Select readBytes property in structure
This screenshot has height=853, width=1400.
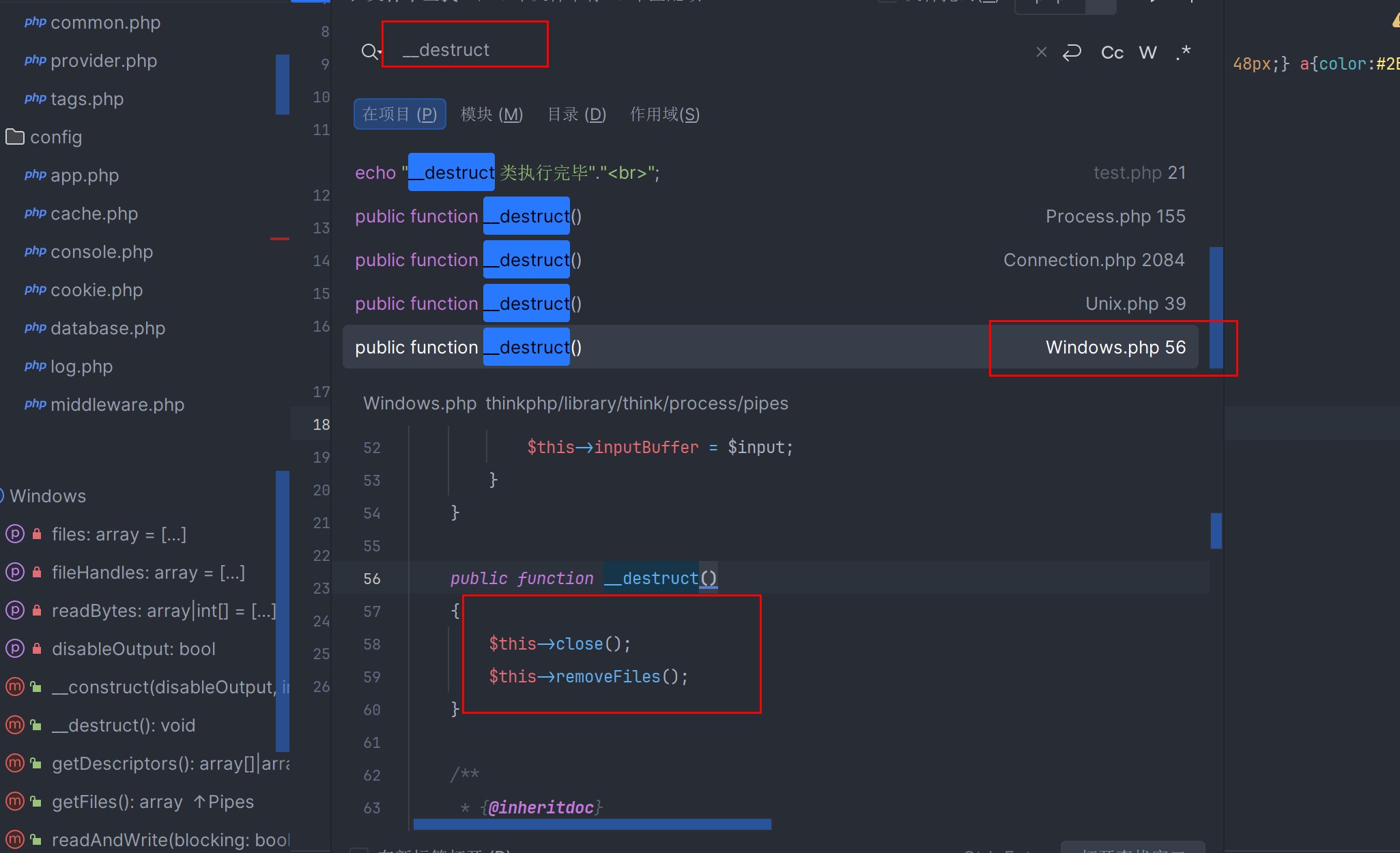click(x=164, y=611)
